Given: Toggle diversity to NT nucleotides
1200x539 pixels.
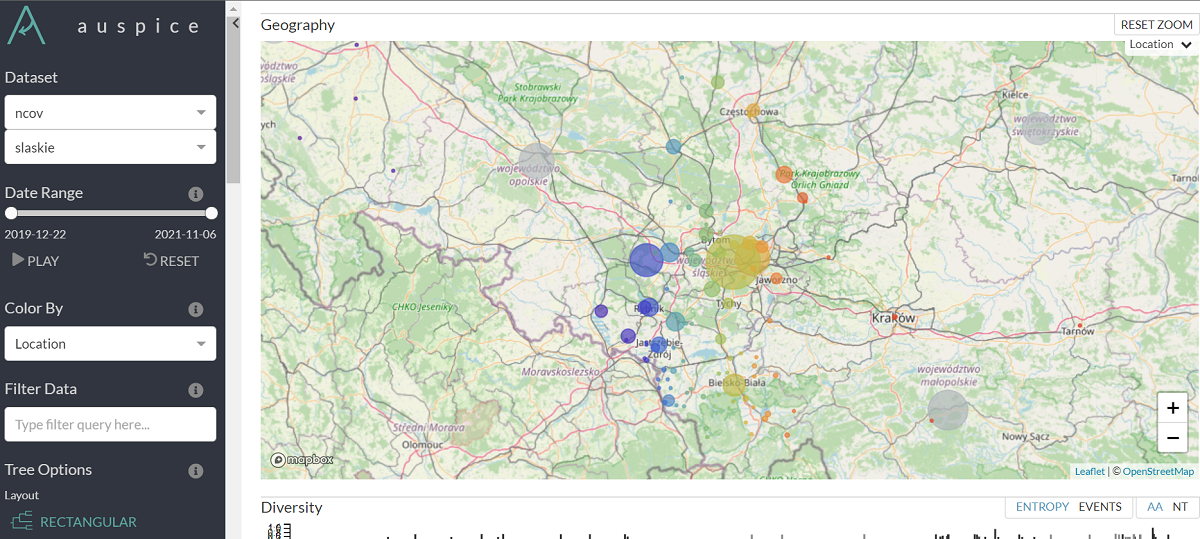Looking at the screenshot, I should [x=1180, y=507].
